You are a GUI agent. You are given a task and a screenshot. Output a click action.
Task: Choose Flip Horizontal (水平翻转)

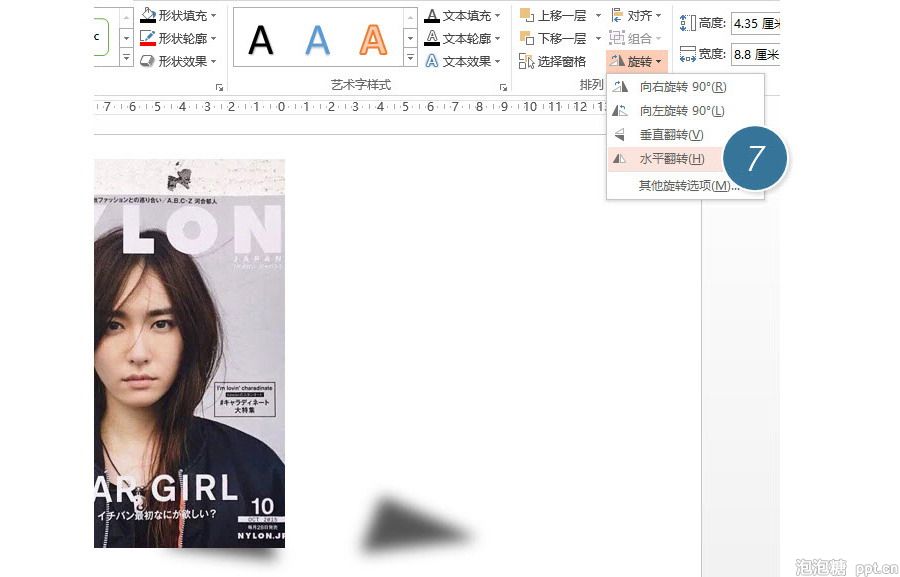tap(670, 158)
